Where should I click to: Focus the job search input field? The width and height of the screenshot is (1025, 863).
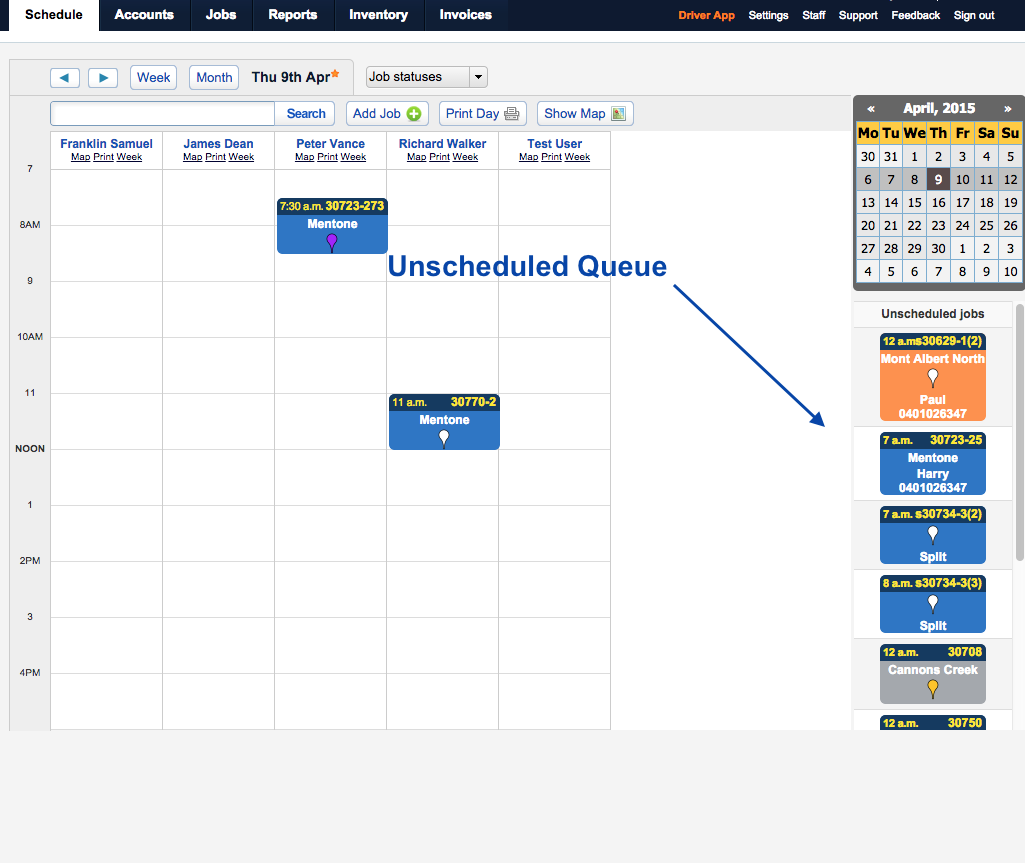pyautogui.click(x=163, y=114)
